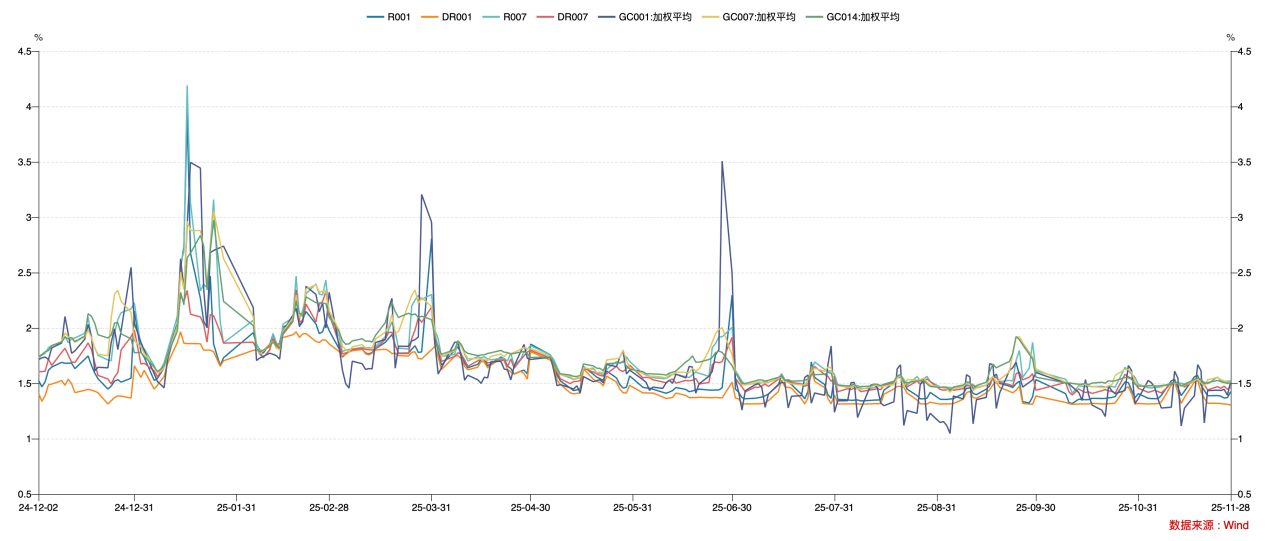
Task: Select the 24-12-02 x-axis date label
Action: pos(39,508)
